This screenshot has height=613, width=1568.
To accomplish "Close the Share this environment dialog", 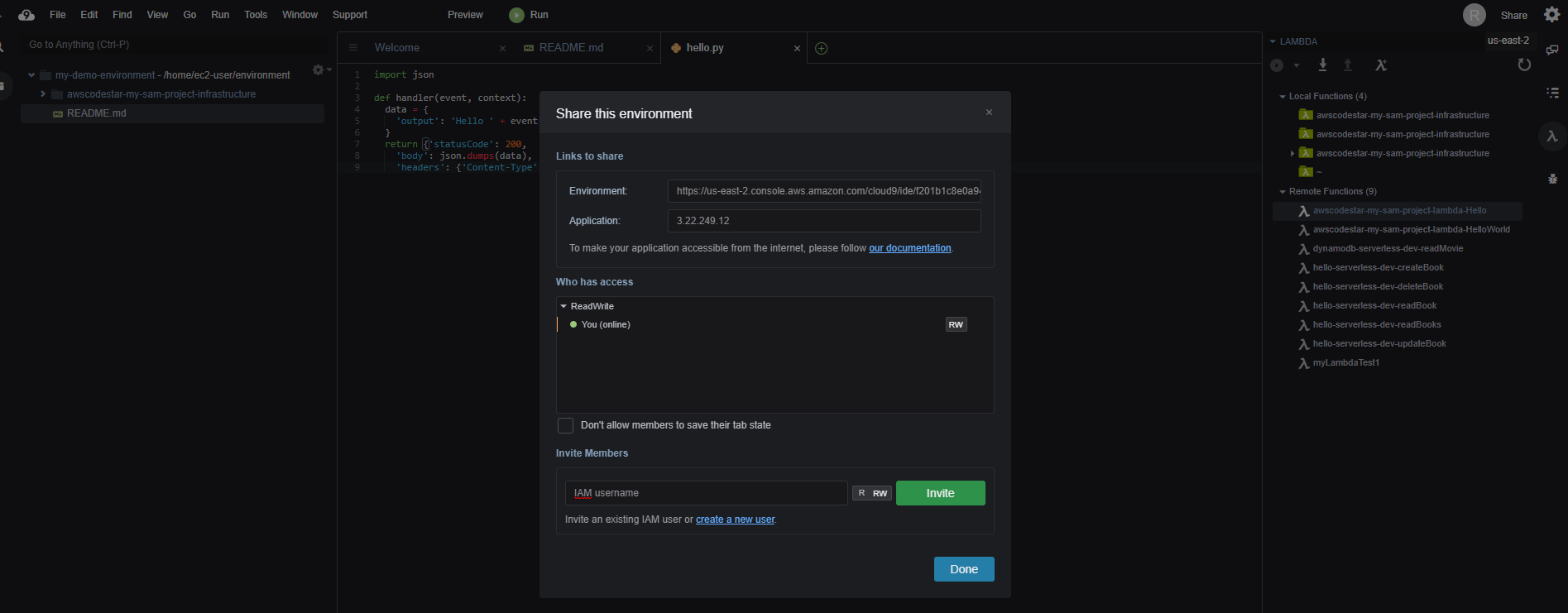I will 989,113.
